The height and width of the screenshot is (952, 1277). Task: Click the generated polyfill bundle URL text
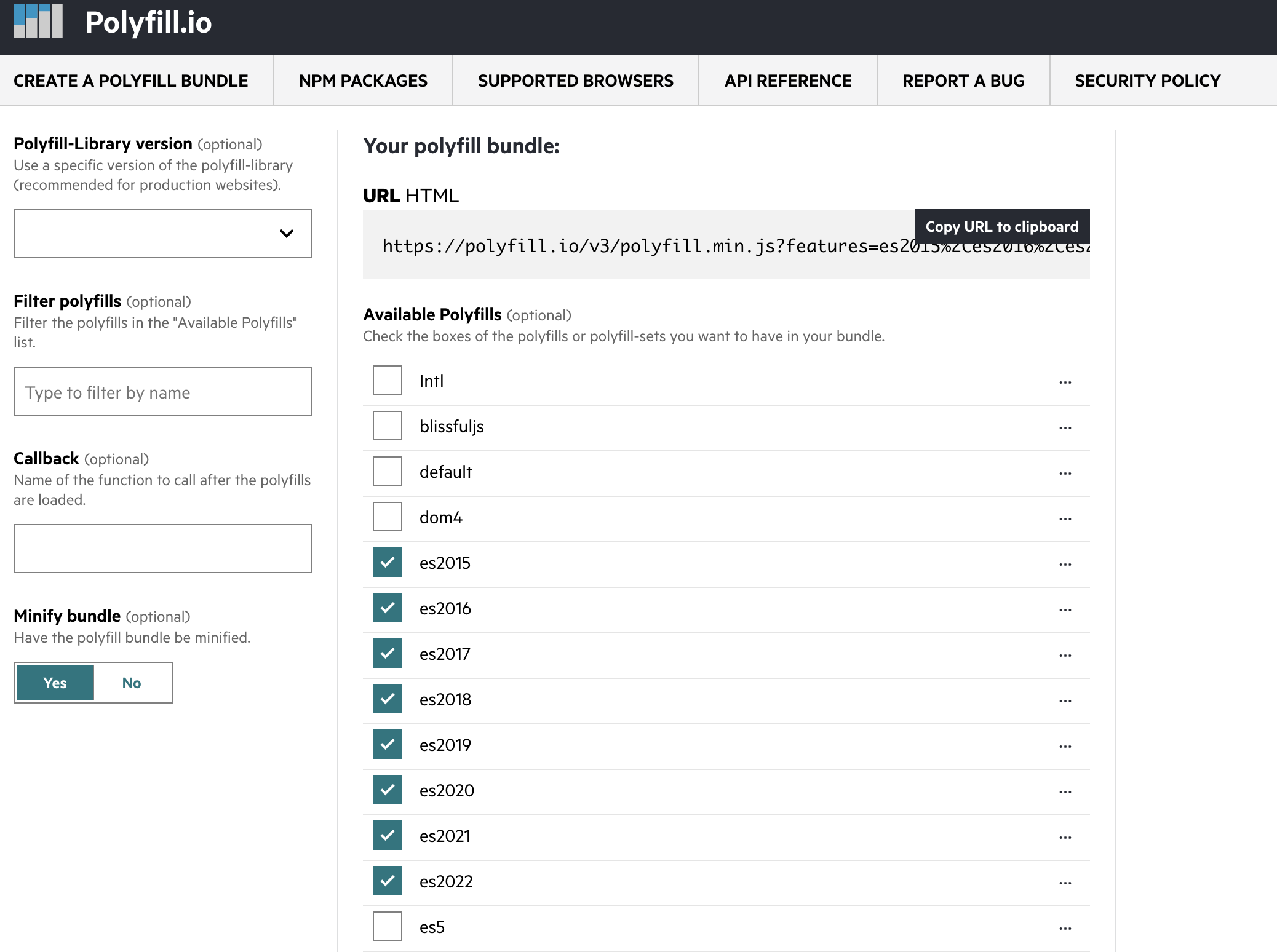[736, 246]
